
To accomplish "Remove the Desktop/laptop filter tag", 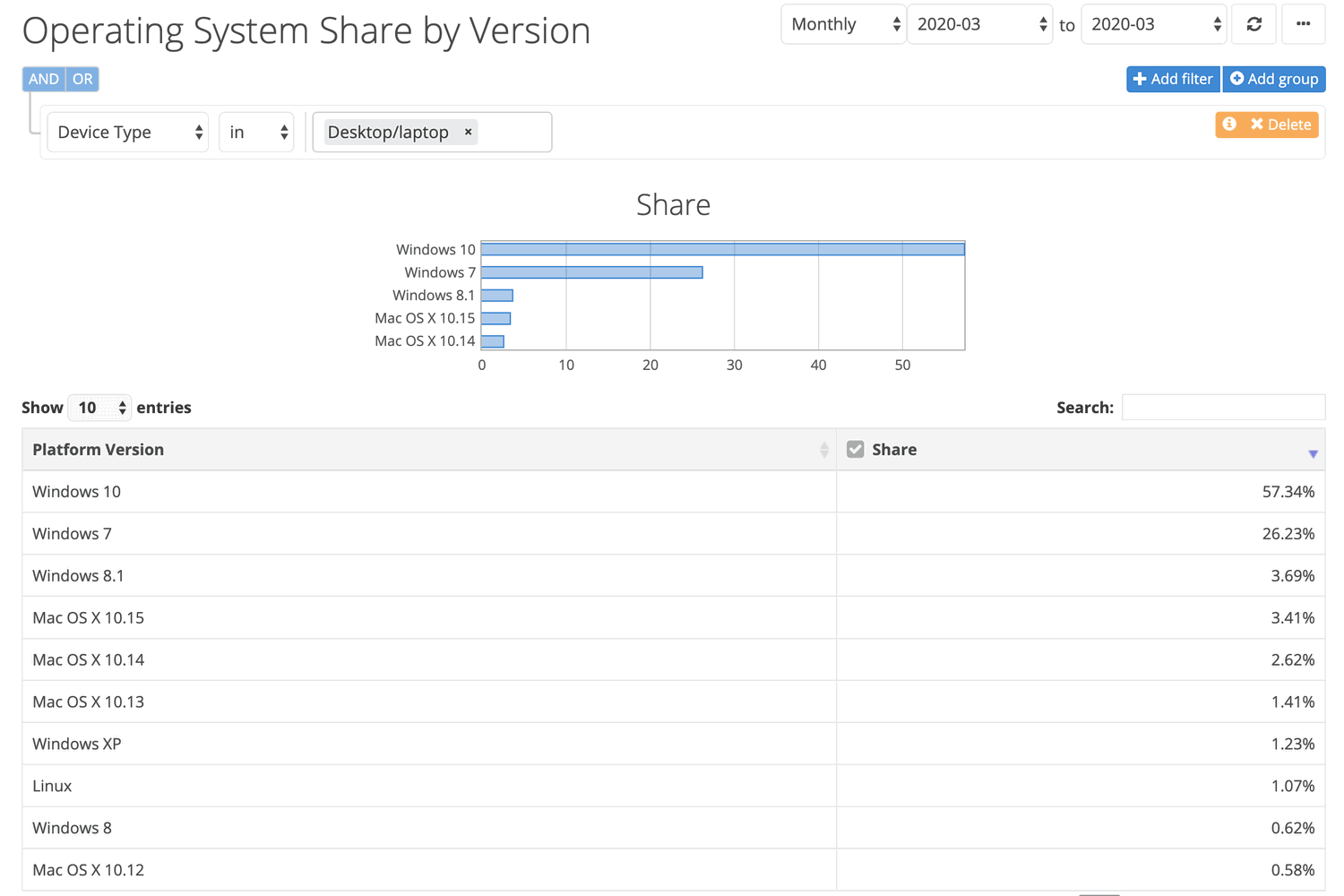I will (x=468, y=132).
